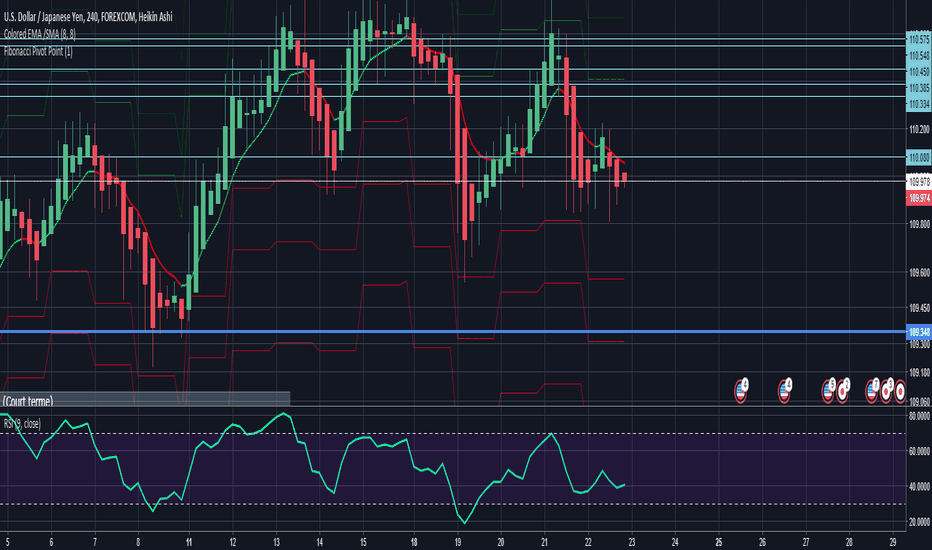Screen dimensions: 932x550
Task: Select the blue 109.348 price label
Action: click(x=919, y=332)
